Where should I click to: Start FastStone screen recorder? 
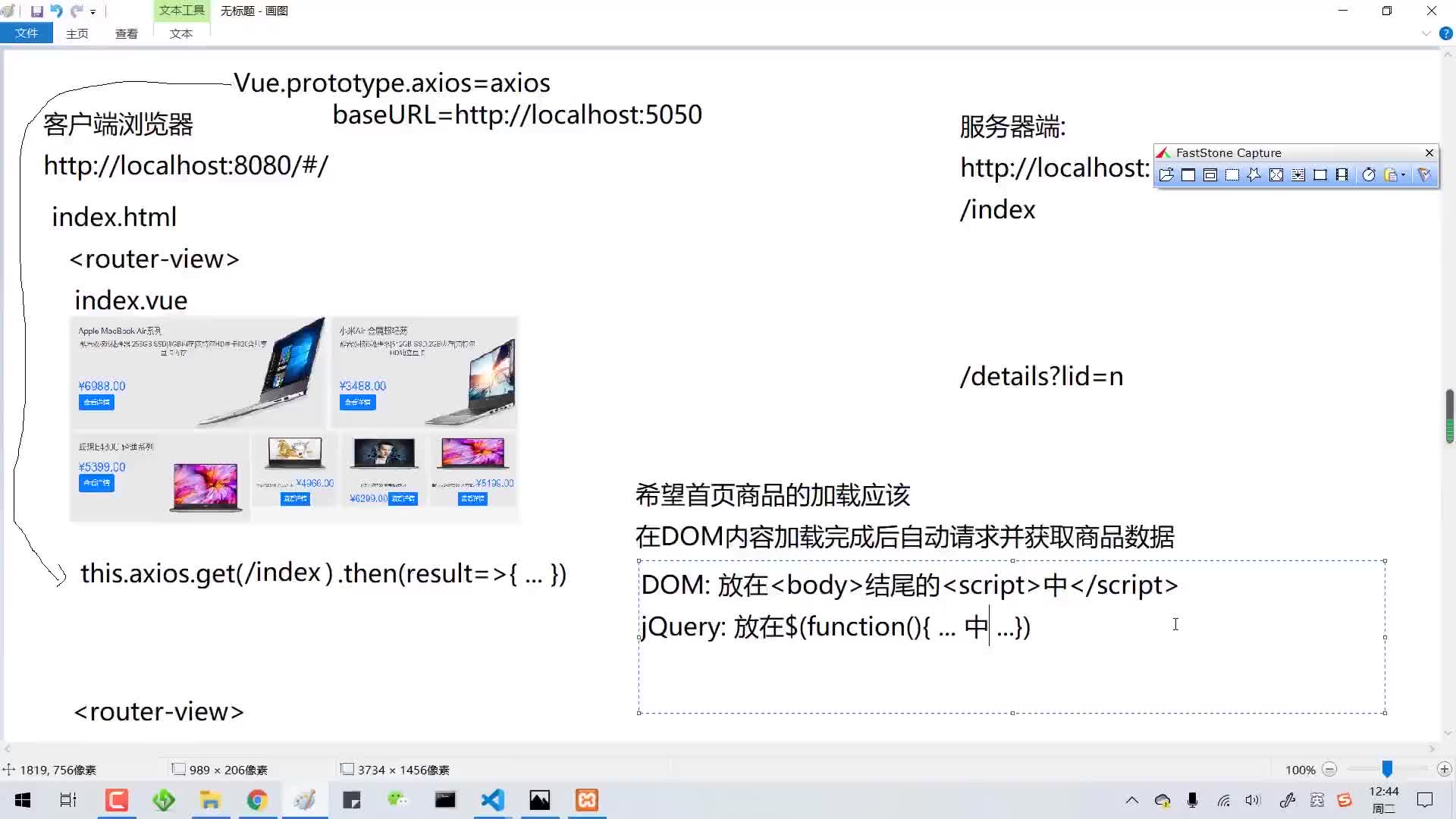pyautogui.click(x=1342, y=175)
